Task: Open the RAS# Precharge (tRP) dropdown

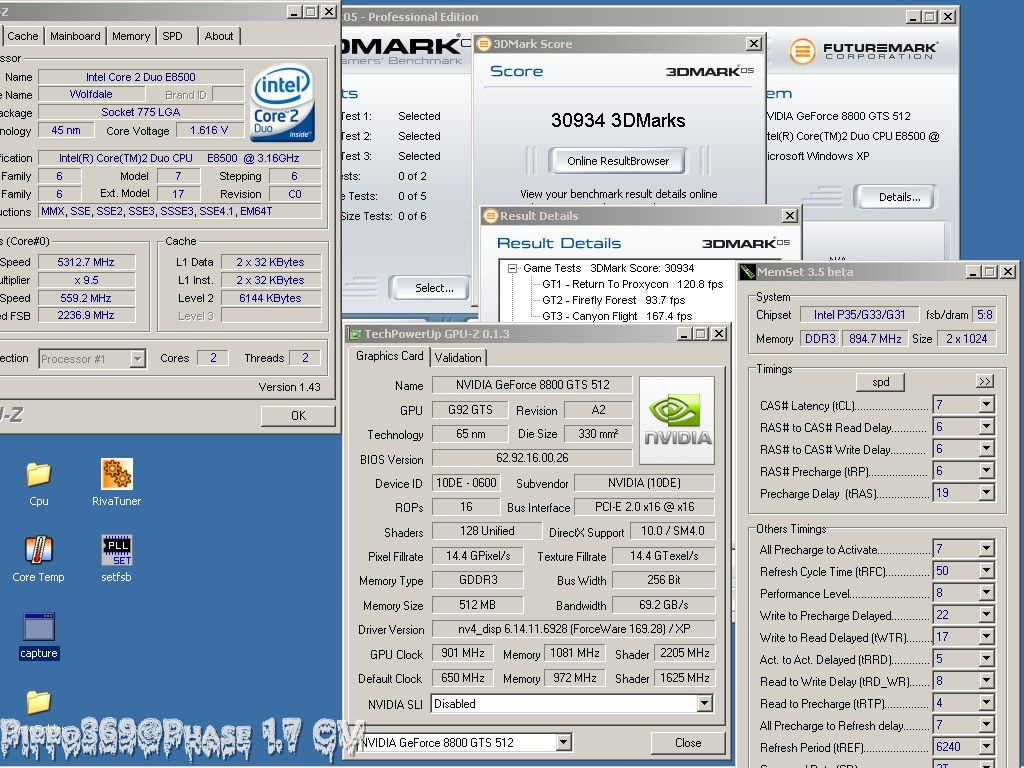Action: click(986, 471)
